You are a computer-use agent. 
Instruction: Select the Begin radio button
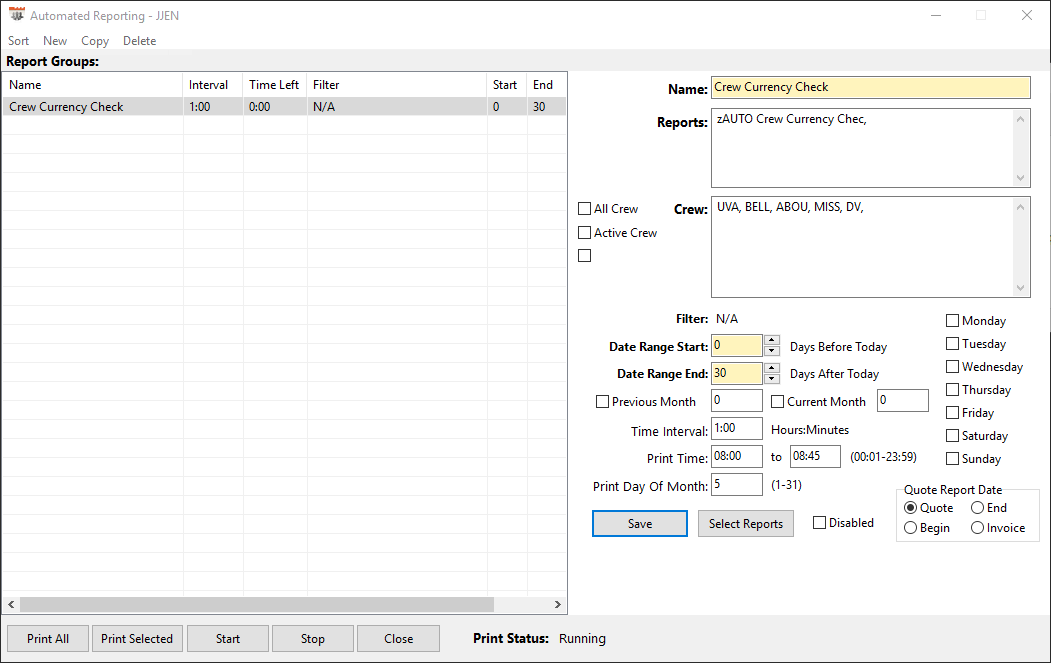pos(910,528)
